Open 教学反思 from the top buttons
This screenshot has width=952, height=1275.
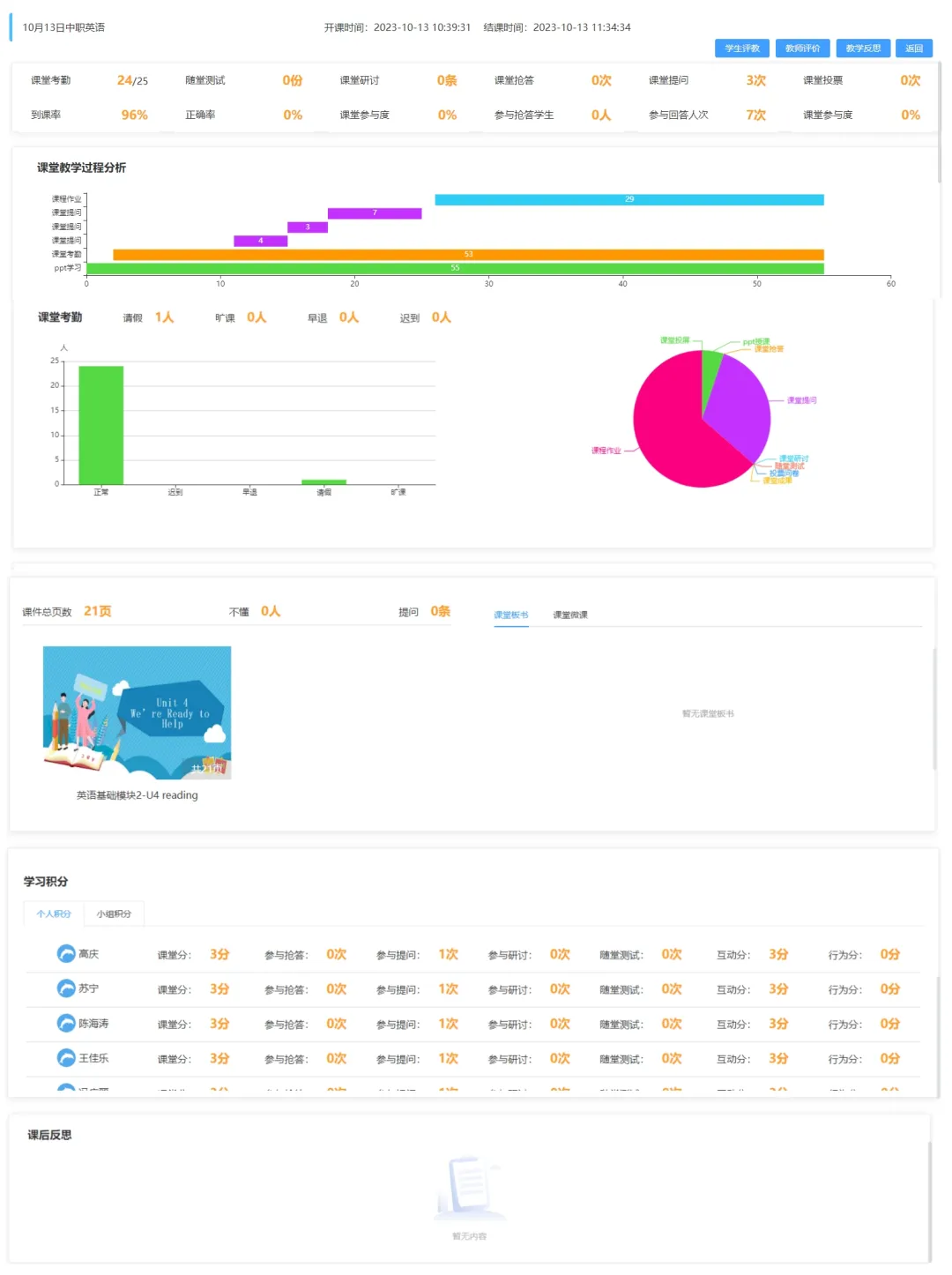pyautogui.click(x=863, y=48)
